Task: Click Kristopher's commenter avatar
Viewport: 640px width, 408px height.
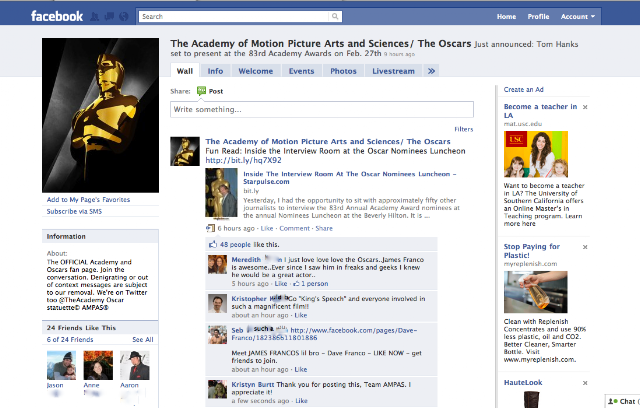Action: pos(217,304)
